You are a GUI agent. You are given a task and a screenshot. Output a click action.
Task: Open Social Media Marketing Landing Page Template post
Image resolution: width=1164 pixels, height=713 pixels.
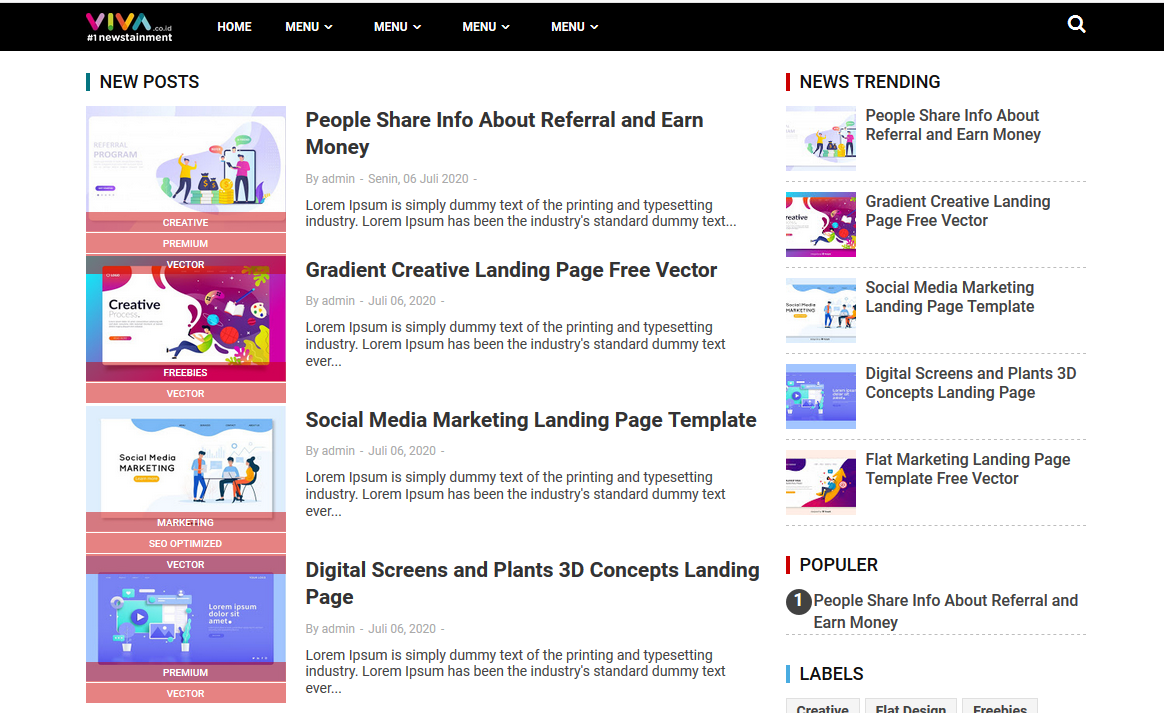531,420
